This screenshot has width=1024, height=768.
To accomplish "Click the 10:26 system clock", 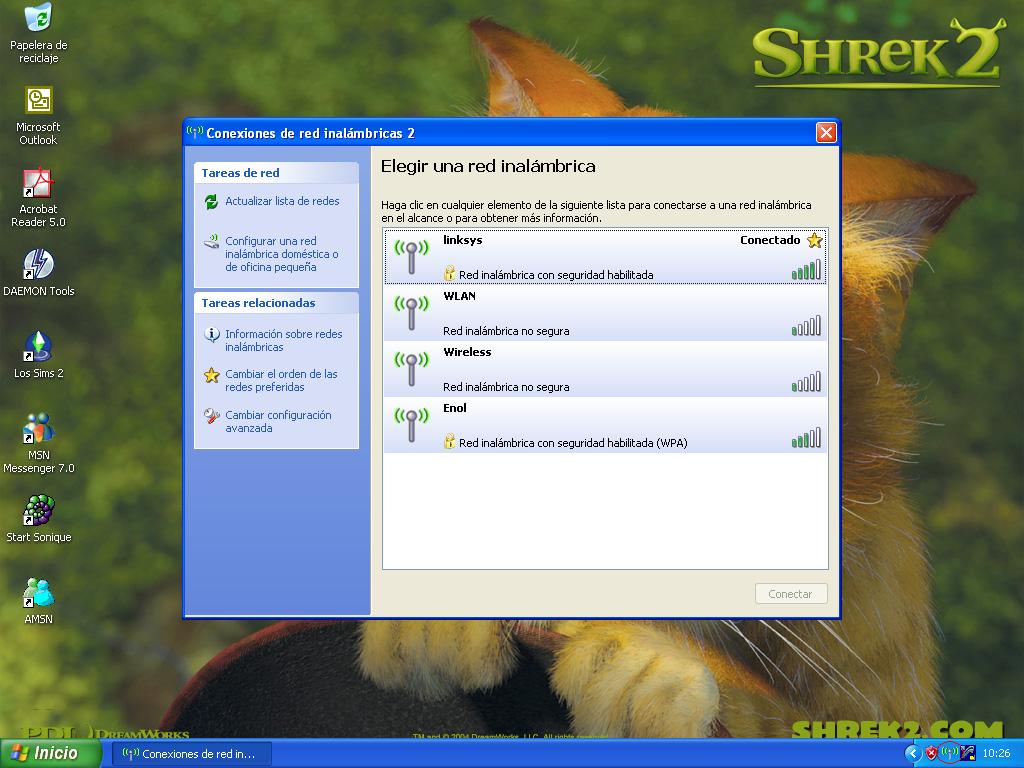I will (x=997, y=754).
